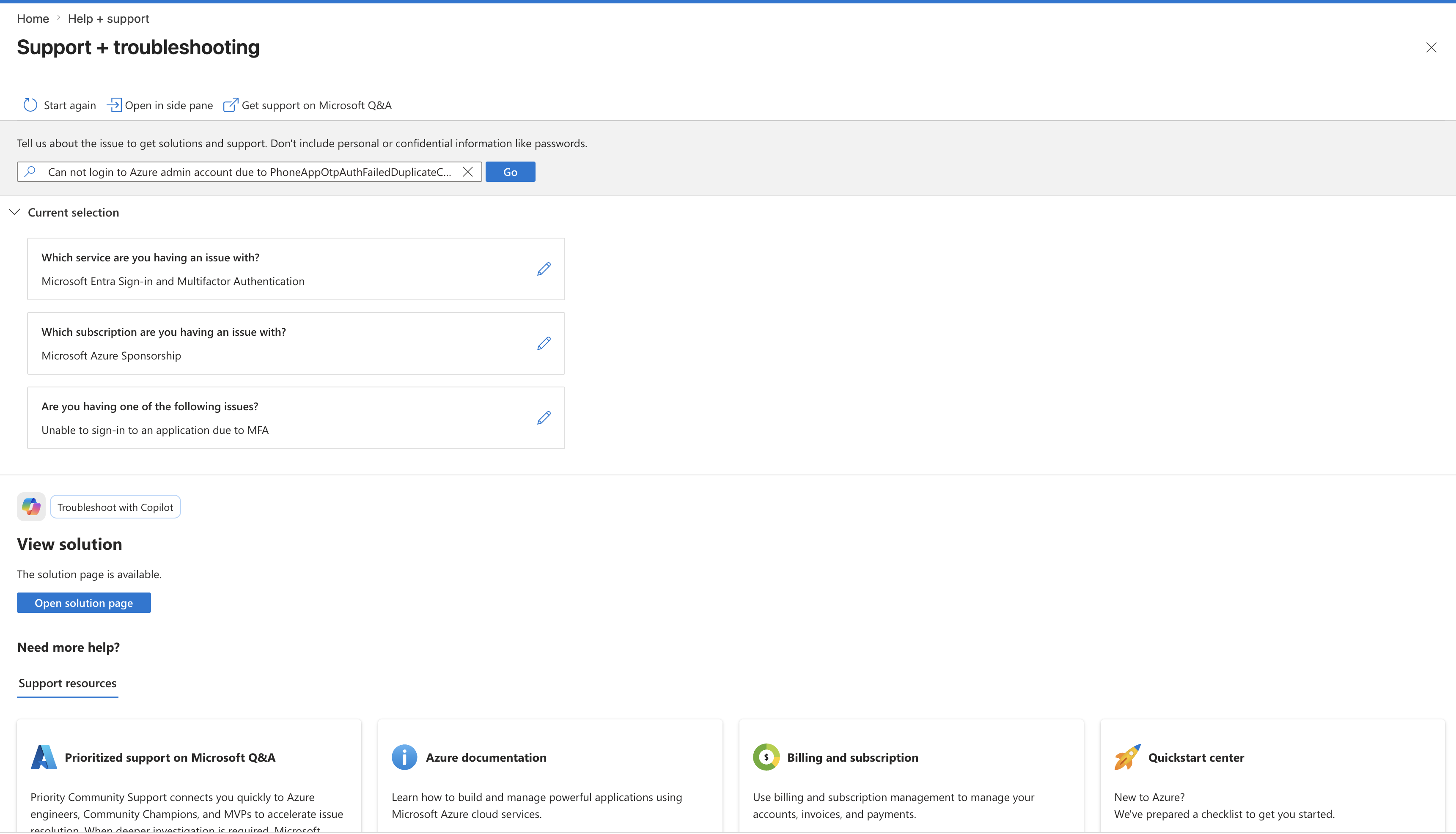Click 'New to Azure?' text
Screen dimensions: 1456x834
[1150, 797]
